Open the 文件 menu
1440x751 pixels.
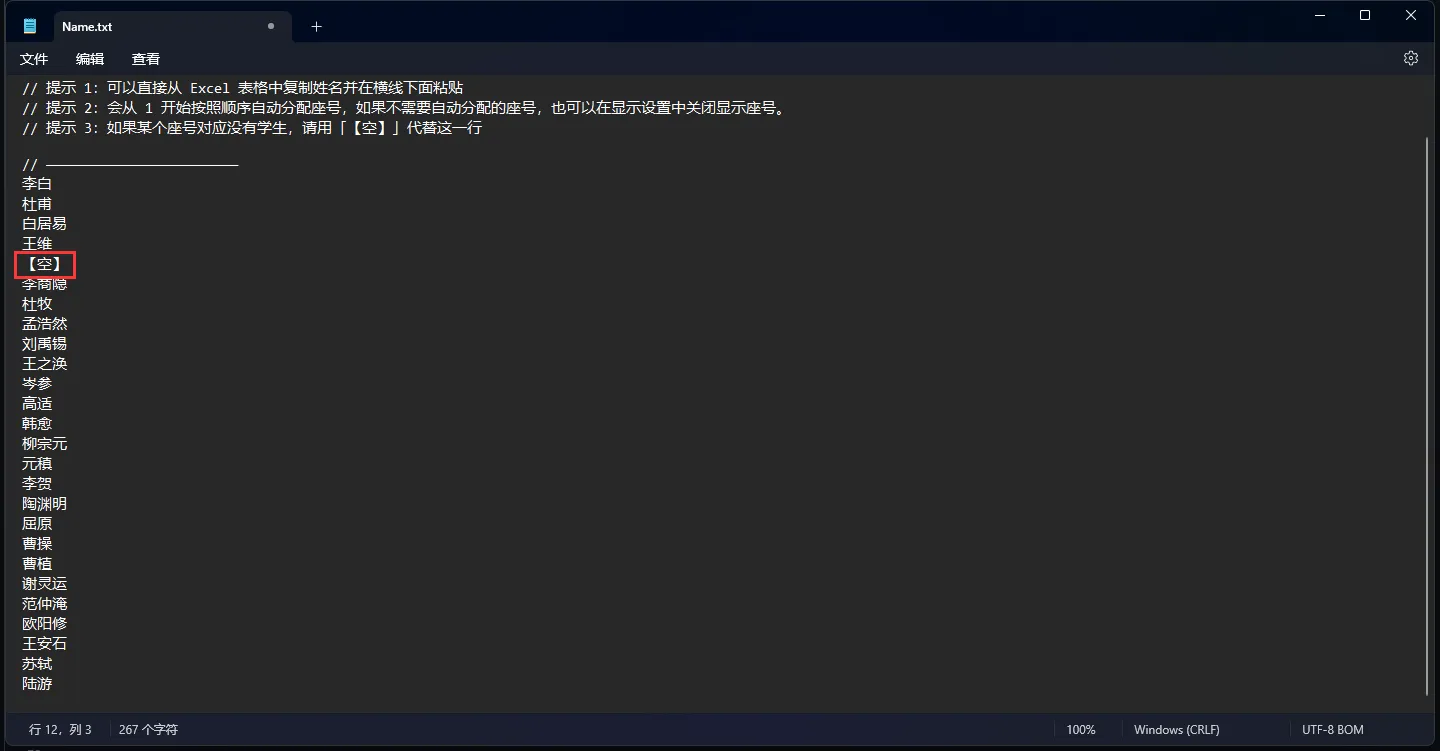(34, 59)
